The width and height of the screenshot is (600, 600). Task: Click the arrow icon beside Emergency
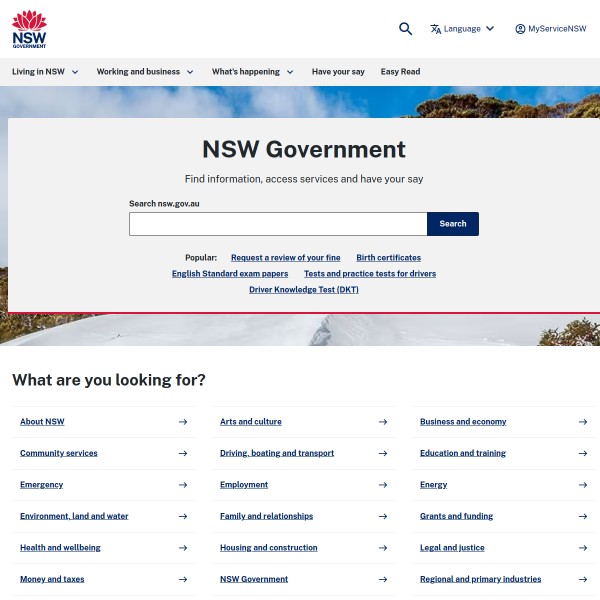click(x=182, y=485)
